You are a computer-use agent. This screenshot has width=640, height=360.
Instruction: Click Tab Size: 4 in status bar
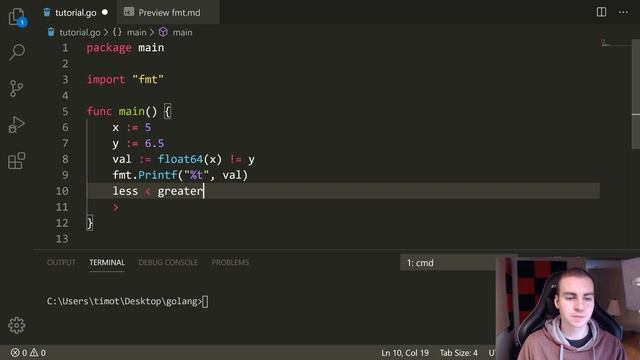(458, 353)
